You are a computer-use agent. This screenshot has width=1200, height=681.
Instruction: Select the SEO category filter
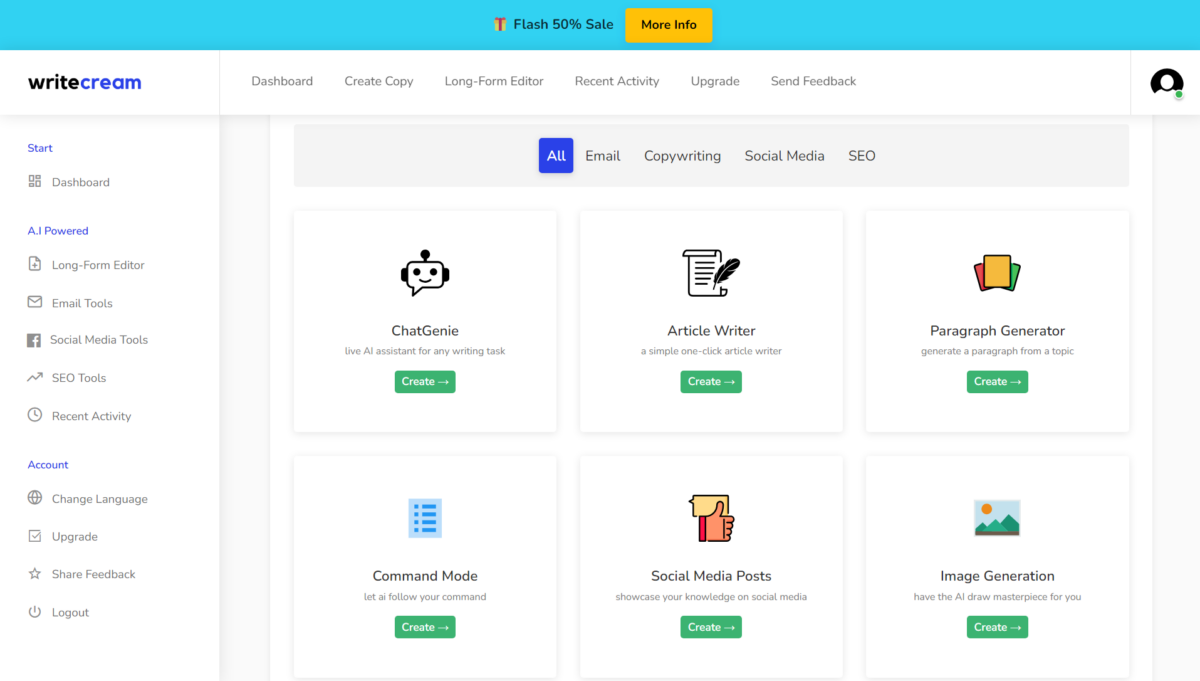pos(861,155)
